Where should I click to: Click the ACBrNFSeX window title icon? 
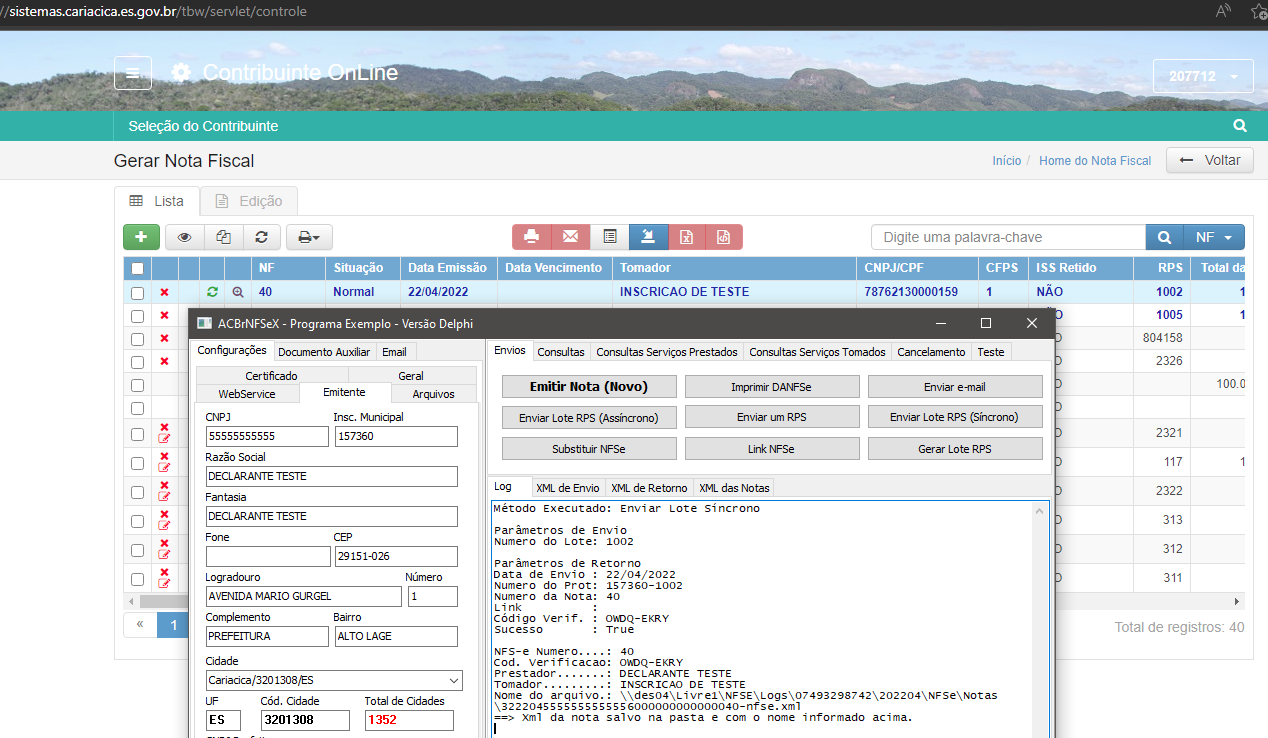coord(204,323)
